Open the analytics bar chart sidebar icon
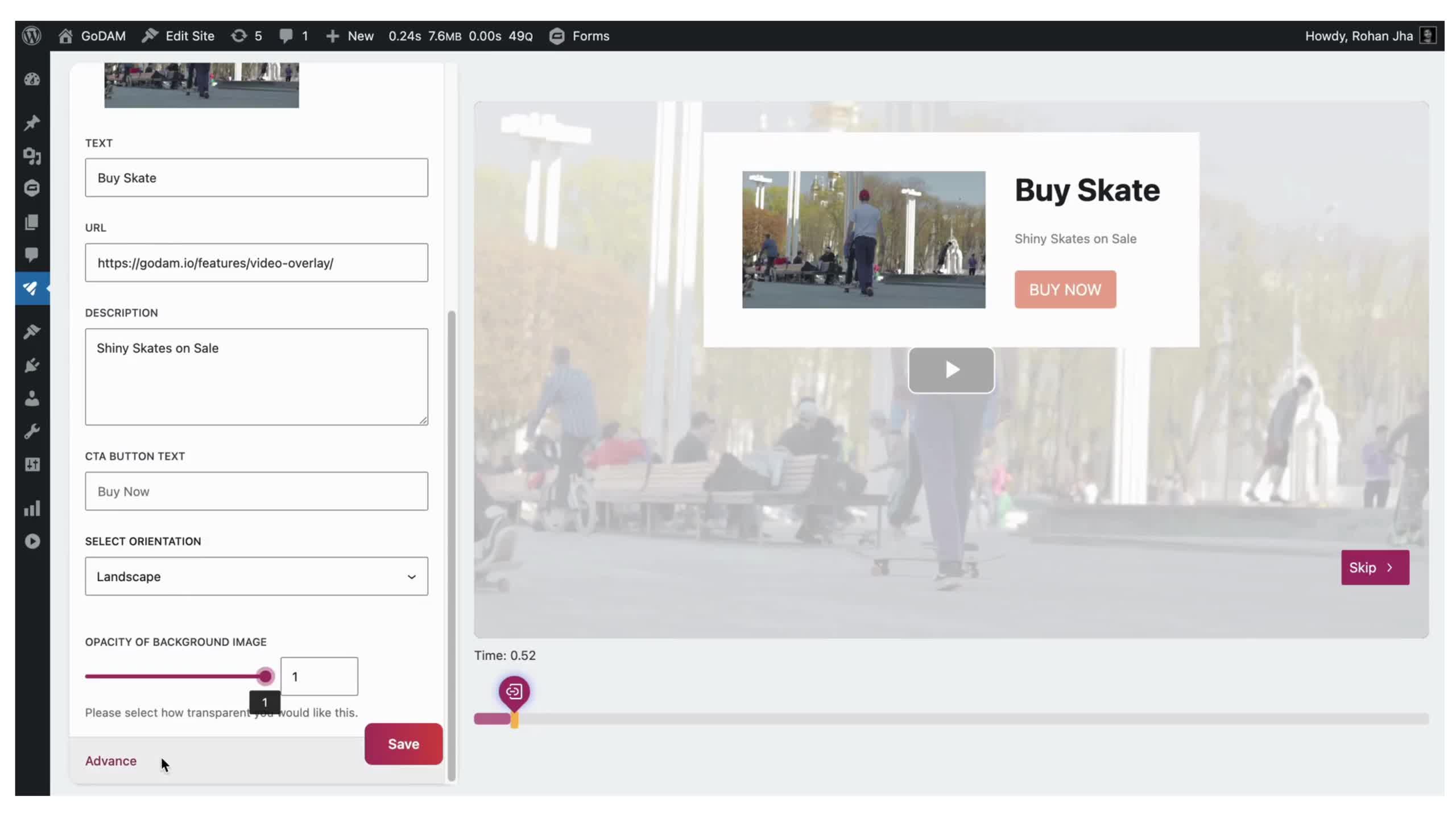Viewport: 1456px width, 819px height. [x=32, y=508]
